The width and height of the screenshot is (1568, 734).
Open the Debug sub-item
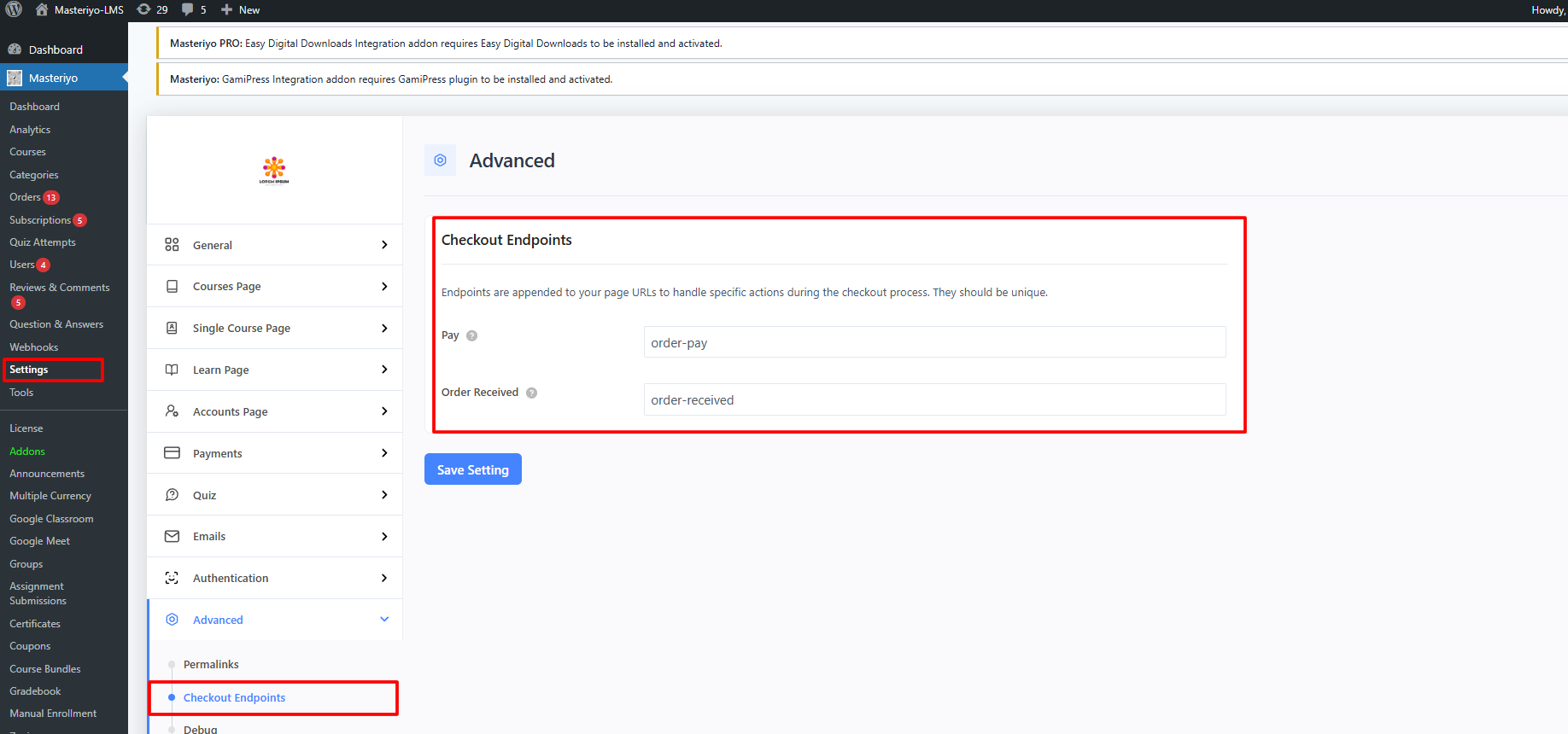click(200, 729)
